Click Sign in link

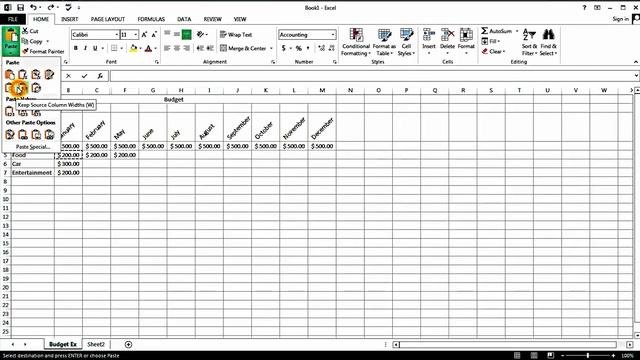point(620,19)
